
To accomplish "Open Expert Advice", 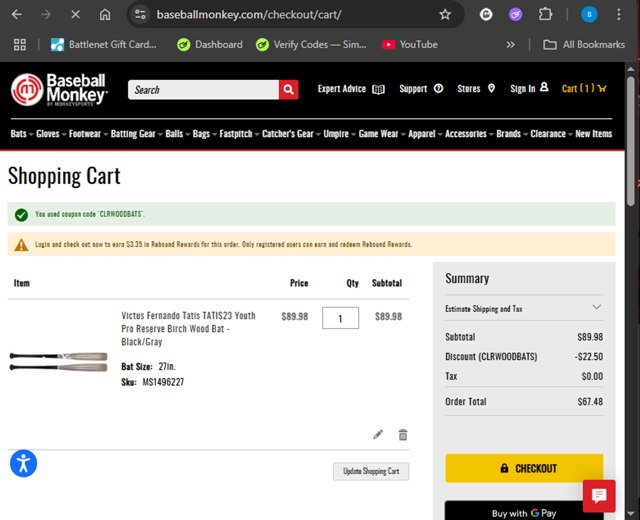I will pyautogui.click(x=351, y=89).
